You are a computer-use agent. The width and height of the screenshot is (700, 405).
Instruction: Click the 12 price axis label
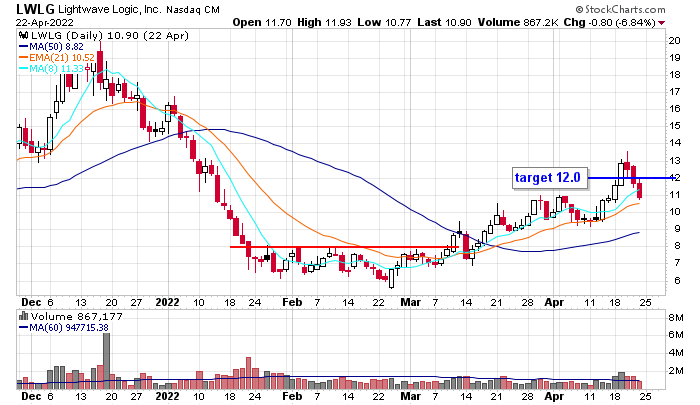click(675, 178)
